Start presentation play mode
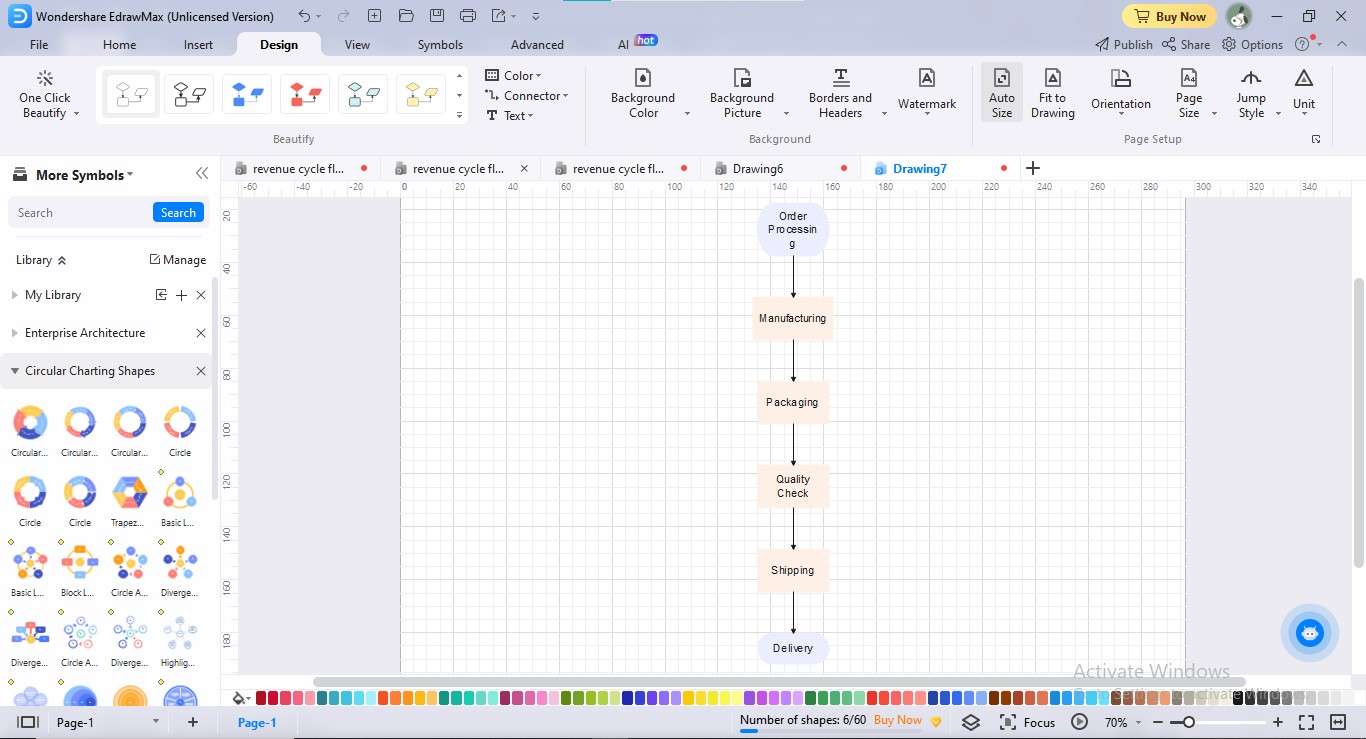The width and height of the screenshot is (1366, 739). pyautogui.click(x=1079, y=722)
